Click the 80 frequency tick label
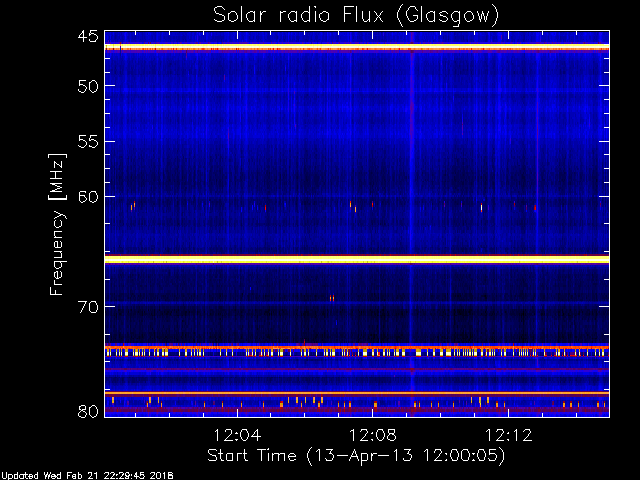Viewport: 640px width, 480px height. [88, 411]
